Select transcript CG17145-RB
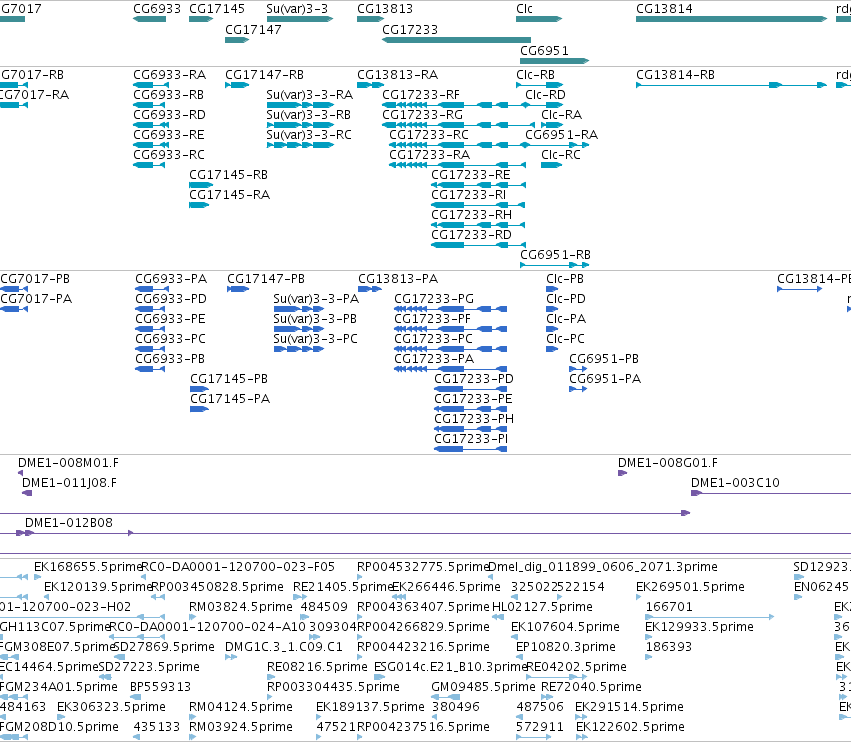Viewport: 851px width, 742px height. point(228,175)
